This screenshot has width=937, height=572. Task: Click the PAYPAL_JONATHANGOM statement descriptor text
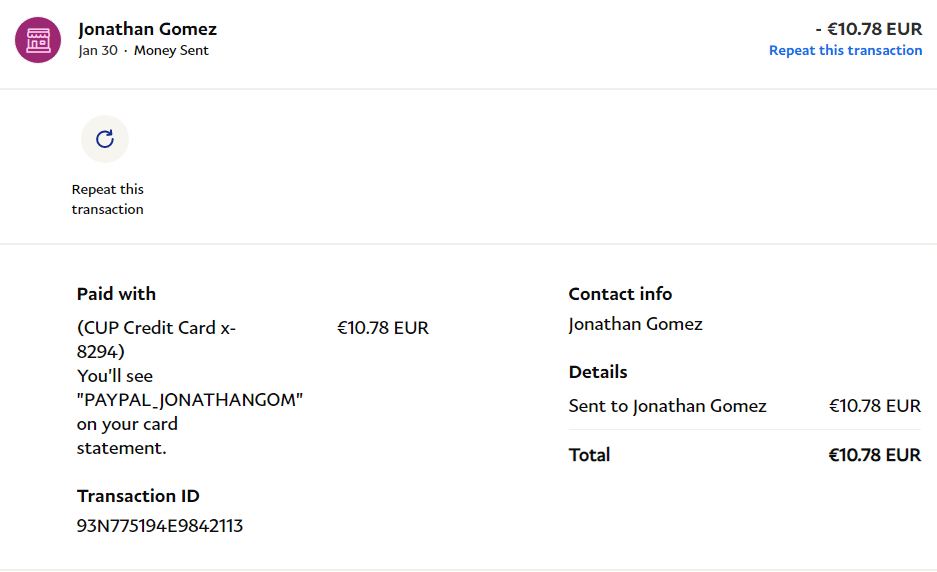(190, 400)
